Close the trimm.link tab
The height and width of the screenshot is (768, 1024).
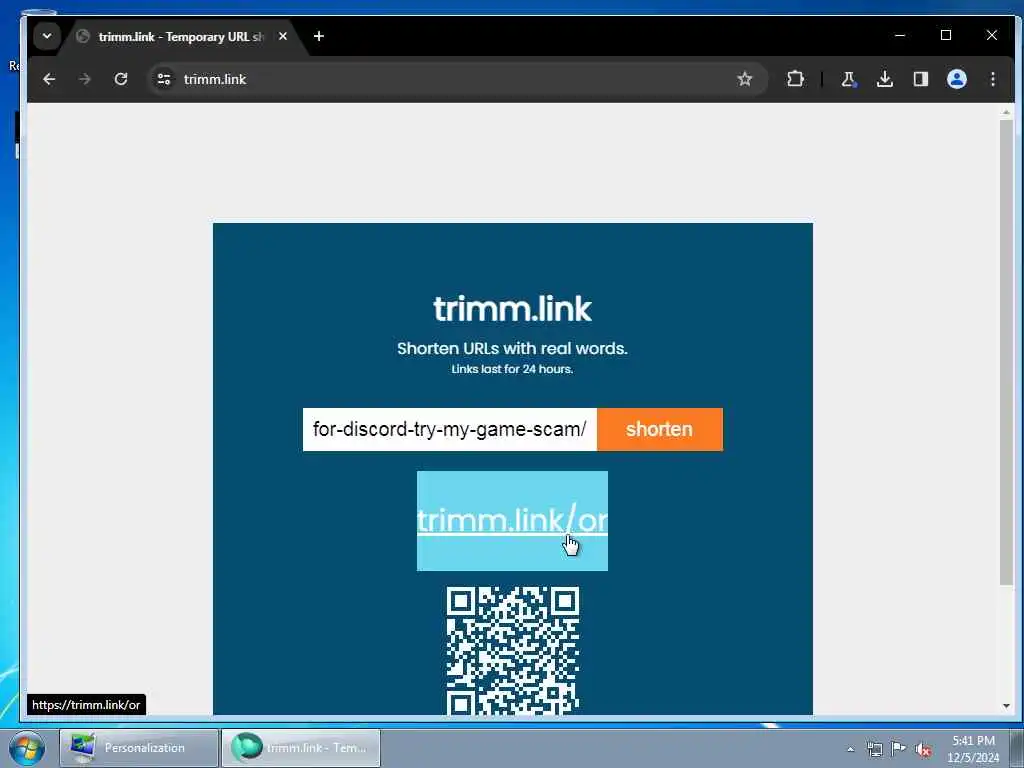click(x=283, y=36)
